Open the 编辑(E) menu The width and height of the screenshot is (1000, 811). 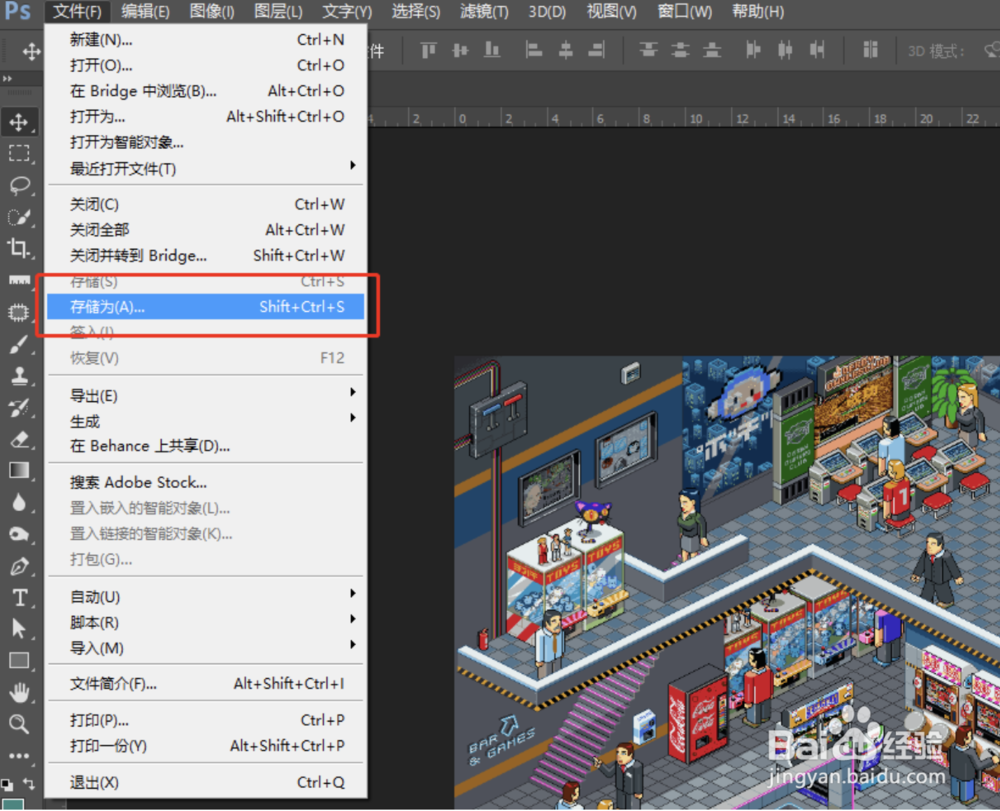(145, 11)
